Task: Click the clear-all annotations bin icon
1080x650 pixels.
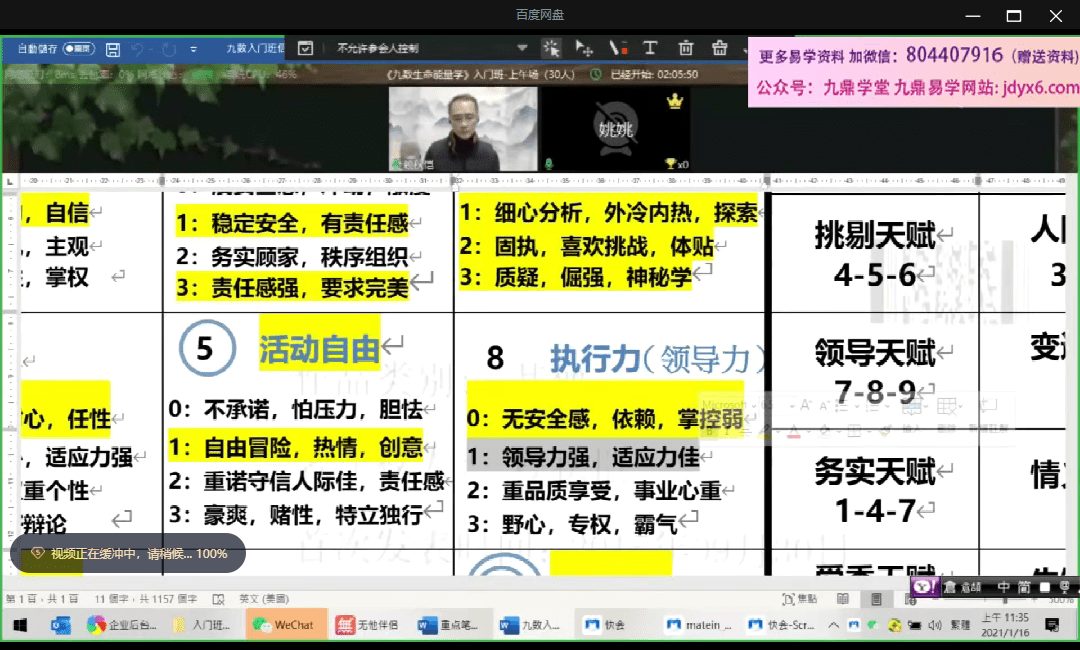Action: (x=719, y=48)
